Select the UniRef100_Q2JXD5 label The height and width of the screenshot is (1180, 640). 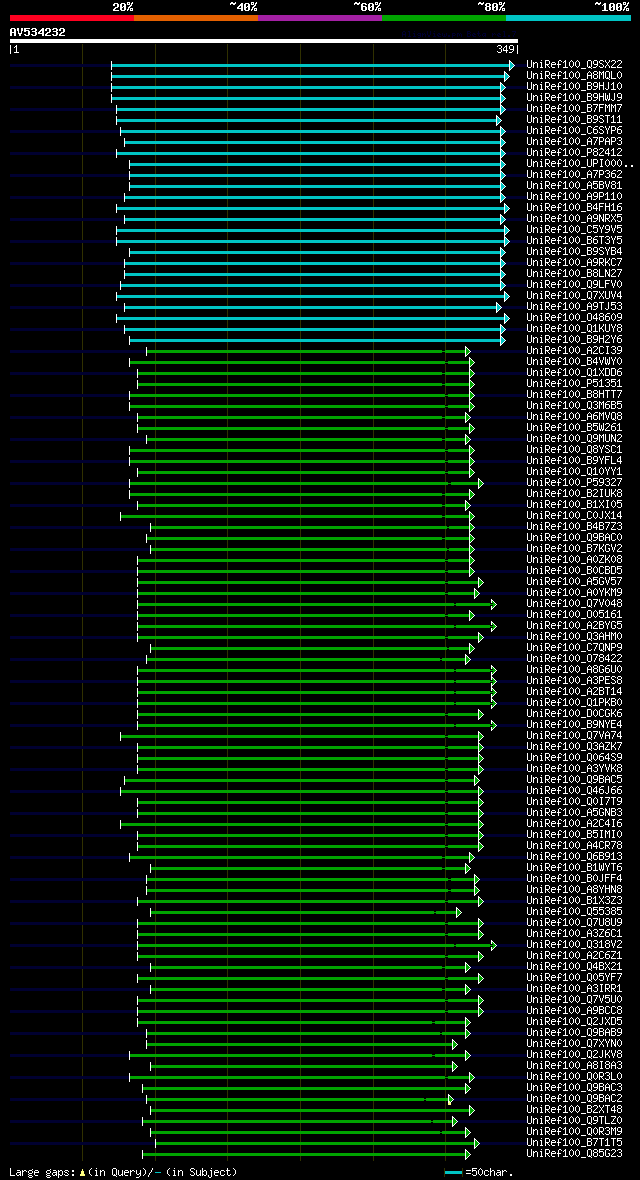click(574, 1021)
